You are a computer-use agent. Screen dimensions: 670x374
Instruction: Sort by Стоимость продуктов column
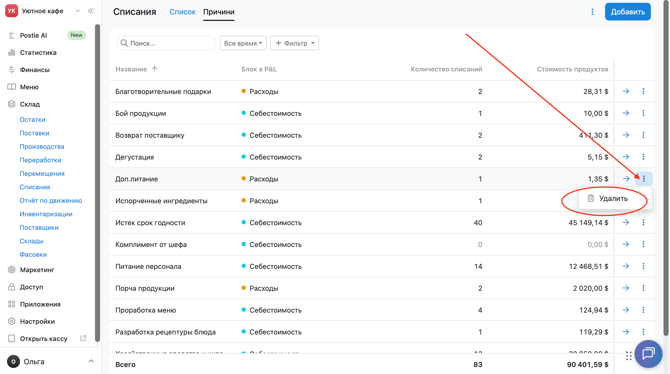572,69
